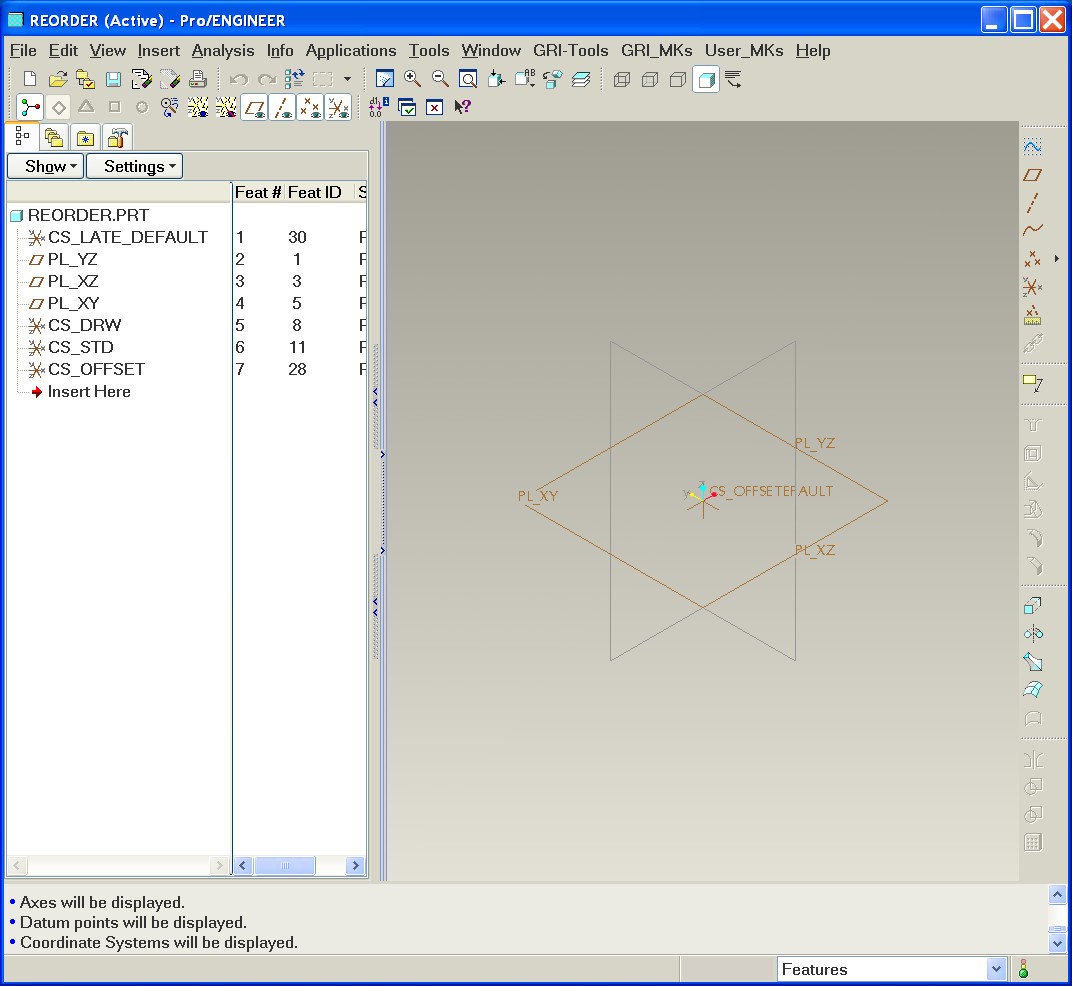Open the dropdown arrow beside the selection box icon
The height and width of the screenshot is (986, 1072).
tap(347, 79)
